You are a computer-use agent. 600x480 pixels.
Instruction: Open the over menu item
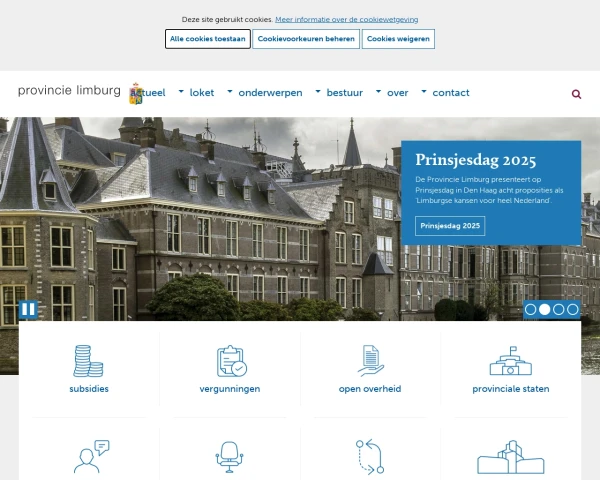tap(398, 93)
